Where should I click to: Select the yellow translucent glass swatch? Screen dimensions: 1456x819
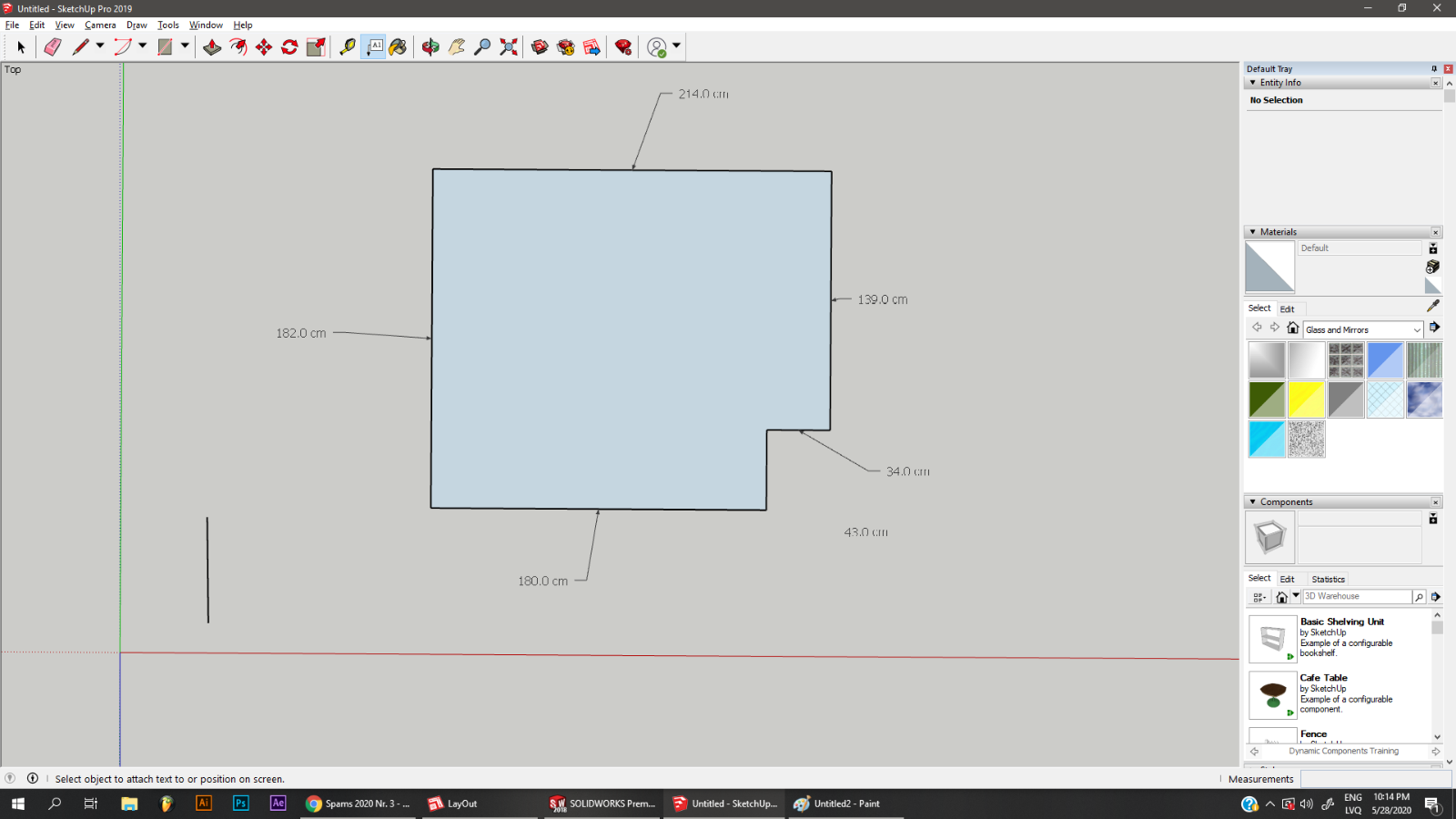pos(1307,399)
